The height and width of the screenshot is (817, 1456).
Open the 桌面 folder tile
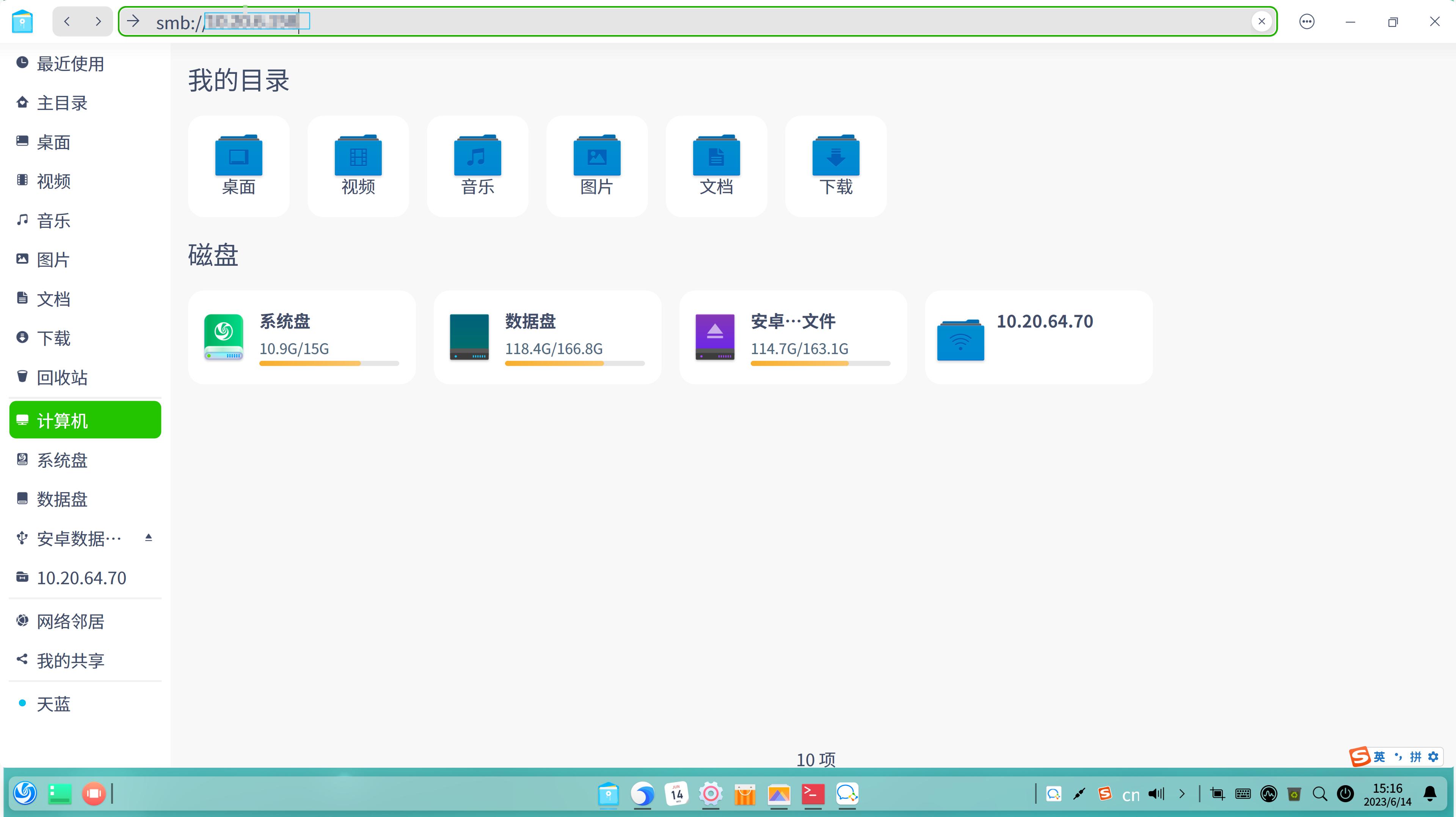point(238,166)
